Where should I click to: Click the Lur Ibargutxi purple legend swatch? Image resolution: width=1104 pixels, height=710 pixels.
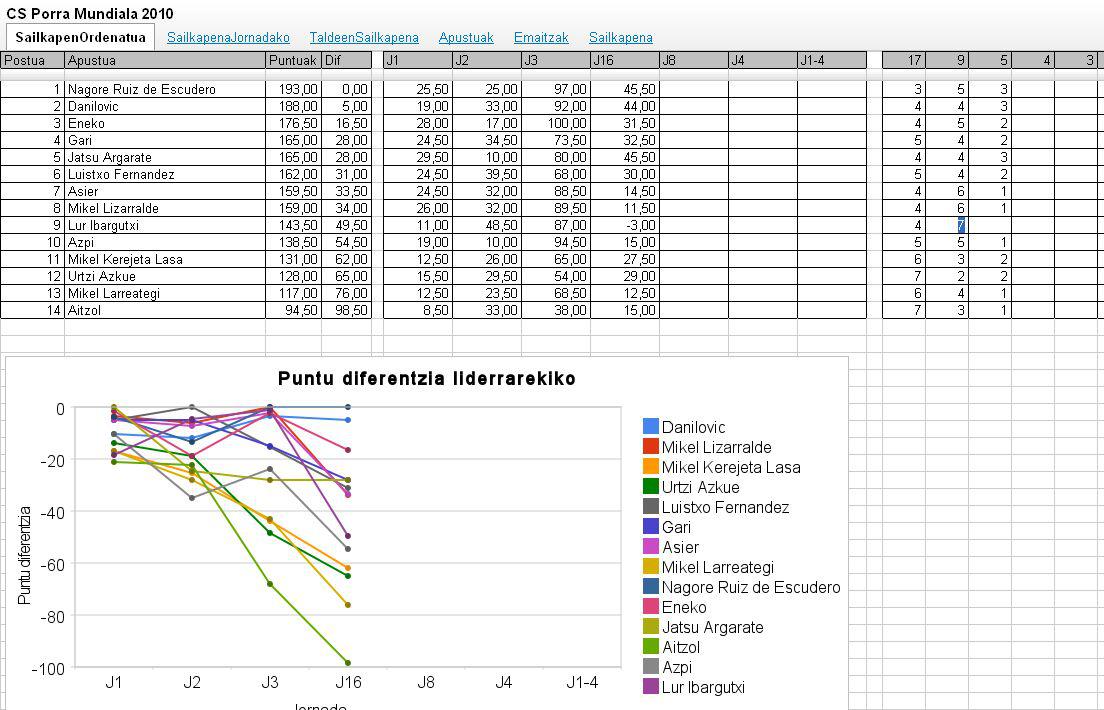click(x=651, y=687)
